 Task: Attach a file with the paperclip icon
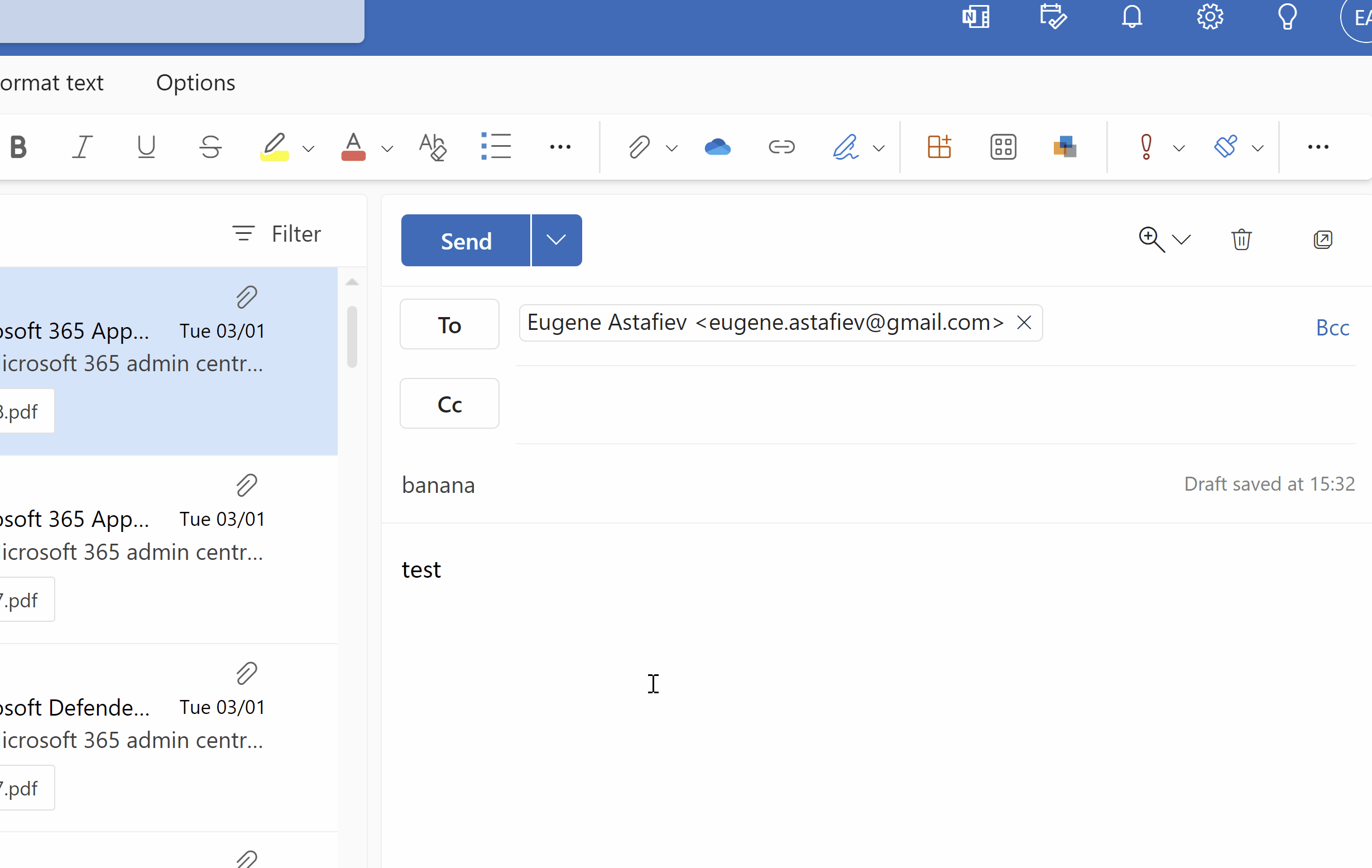[x=638, y=146]
